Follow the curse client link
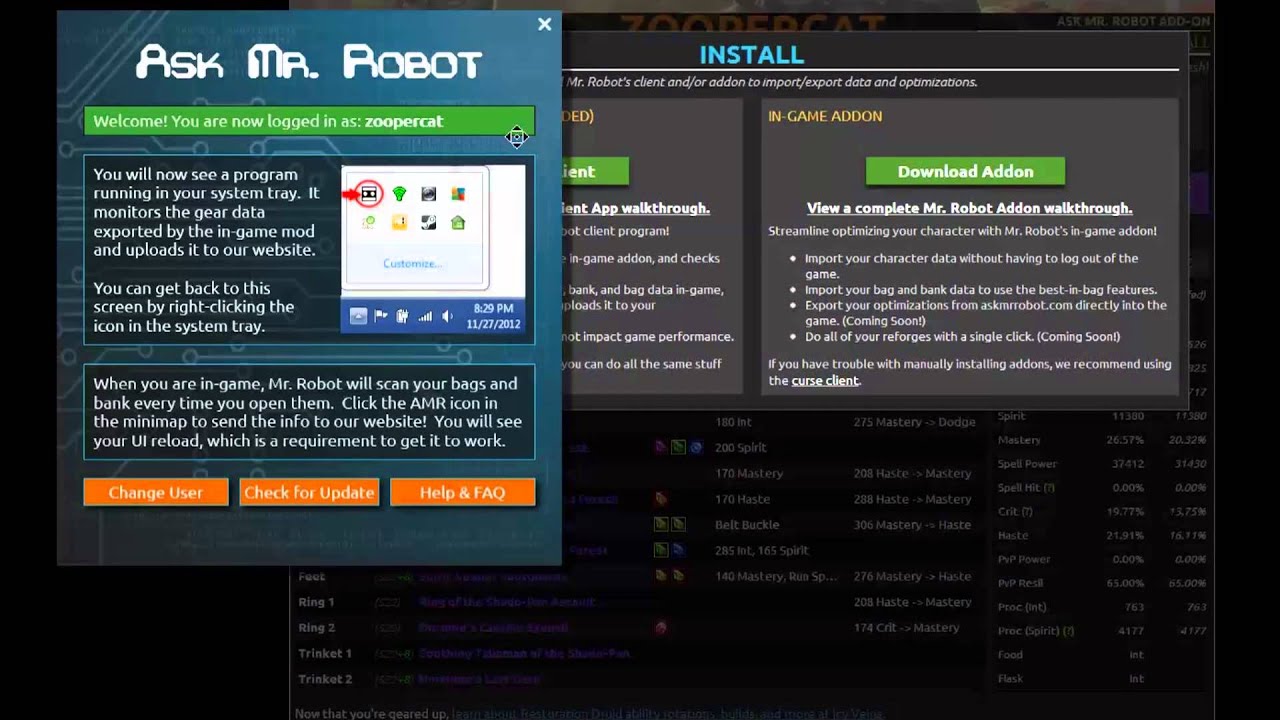Screen dimensions: 1280x720 (825, 380)
